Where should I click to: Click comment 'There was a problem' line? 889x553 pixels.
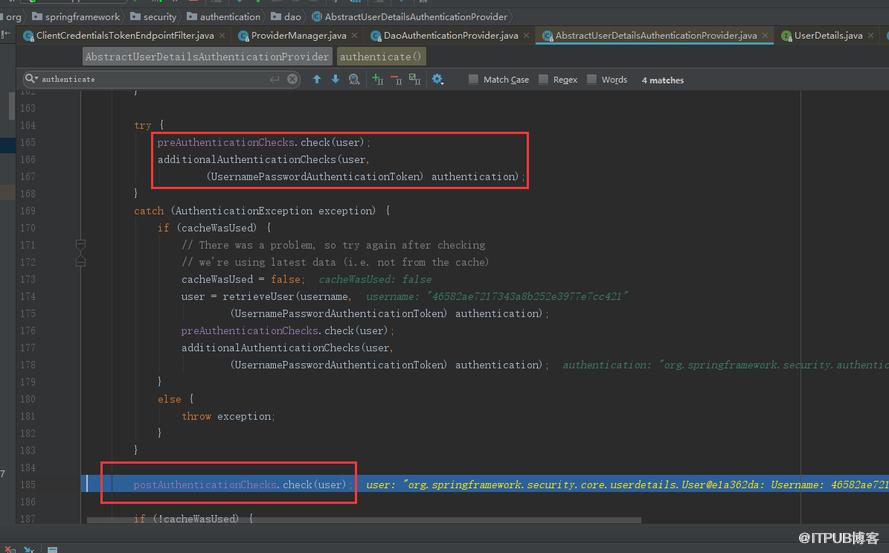[x=333, y=245]
